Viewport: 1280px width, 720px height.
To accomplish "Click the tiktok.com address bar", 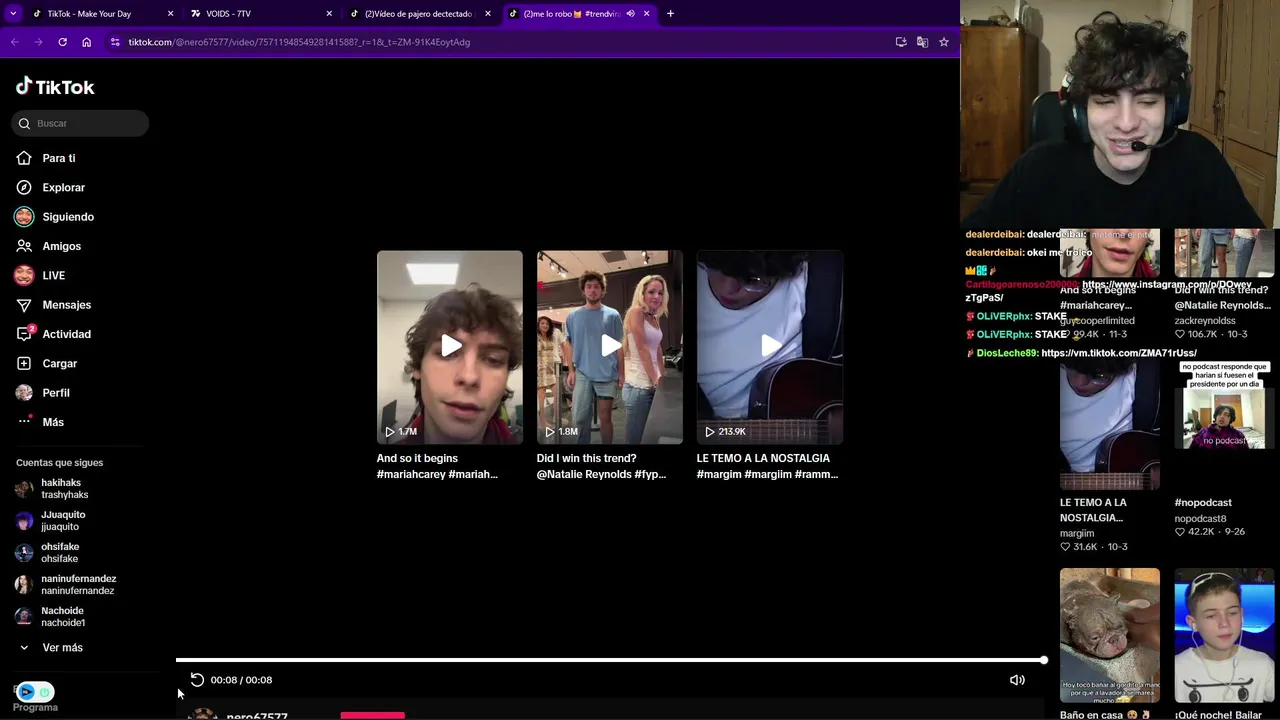I will click(x=500, y=42).
